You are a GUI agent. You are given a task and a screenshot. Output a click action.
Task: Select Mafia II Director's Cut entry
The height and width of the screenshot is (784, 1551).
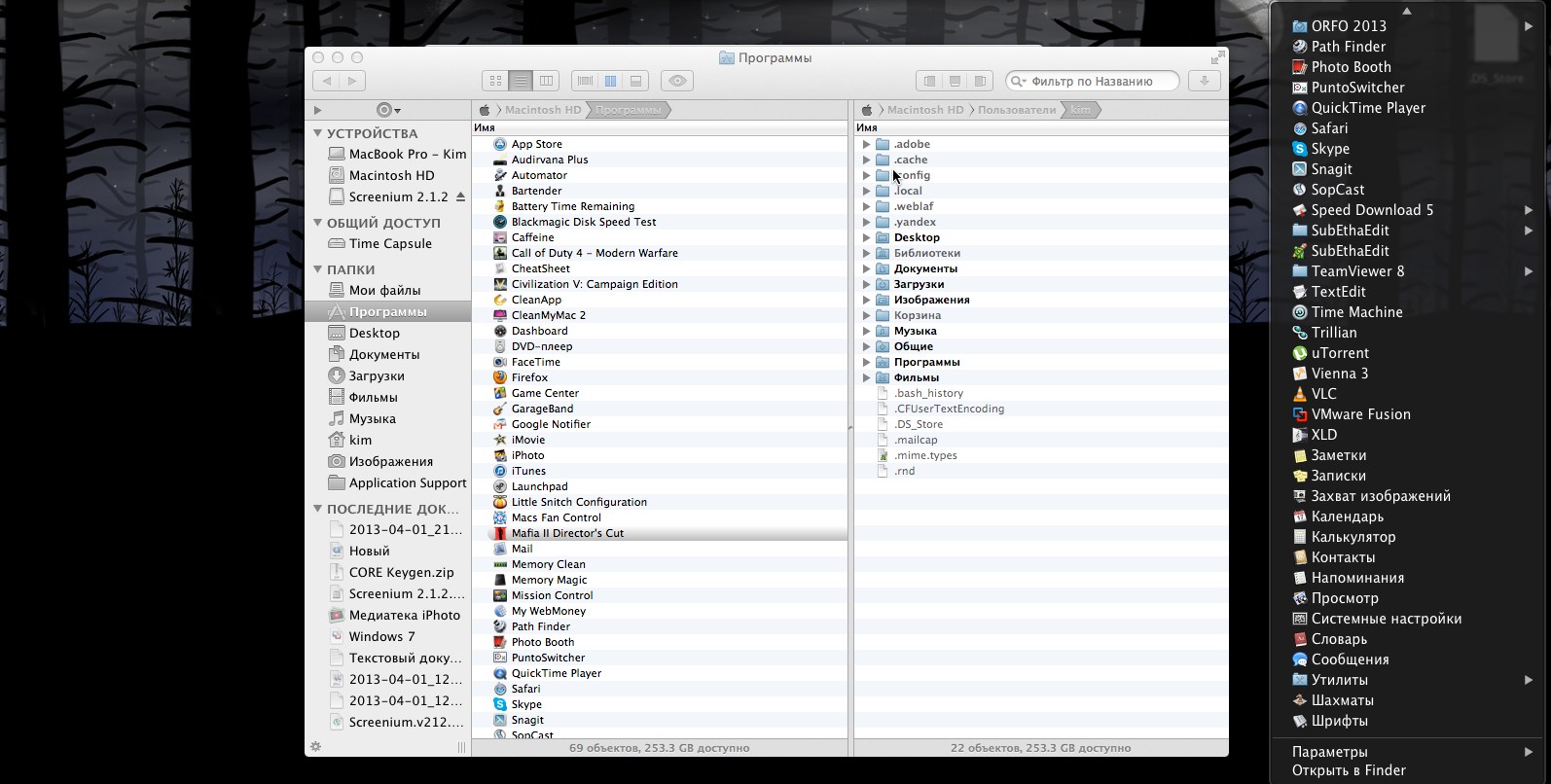pyautogui.click(x=660, y=533)
